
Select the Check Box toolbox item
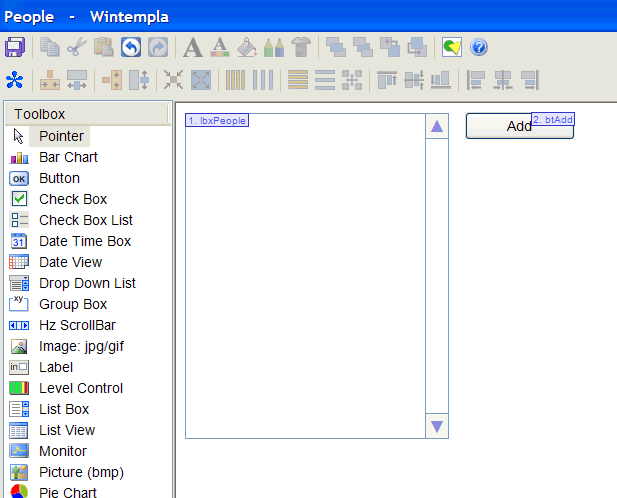click(x=73, y=199)
